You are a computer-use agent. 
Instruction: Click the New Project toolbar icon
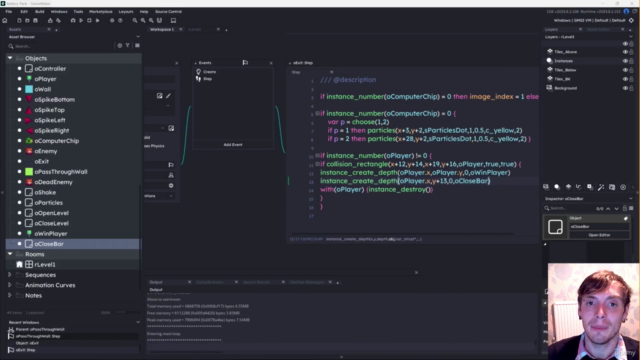coord(19,20)
